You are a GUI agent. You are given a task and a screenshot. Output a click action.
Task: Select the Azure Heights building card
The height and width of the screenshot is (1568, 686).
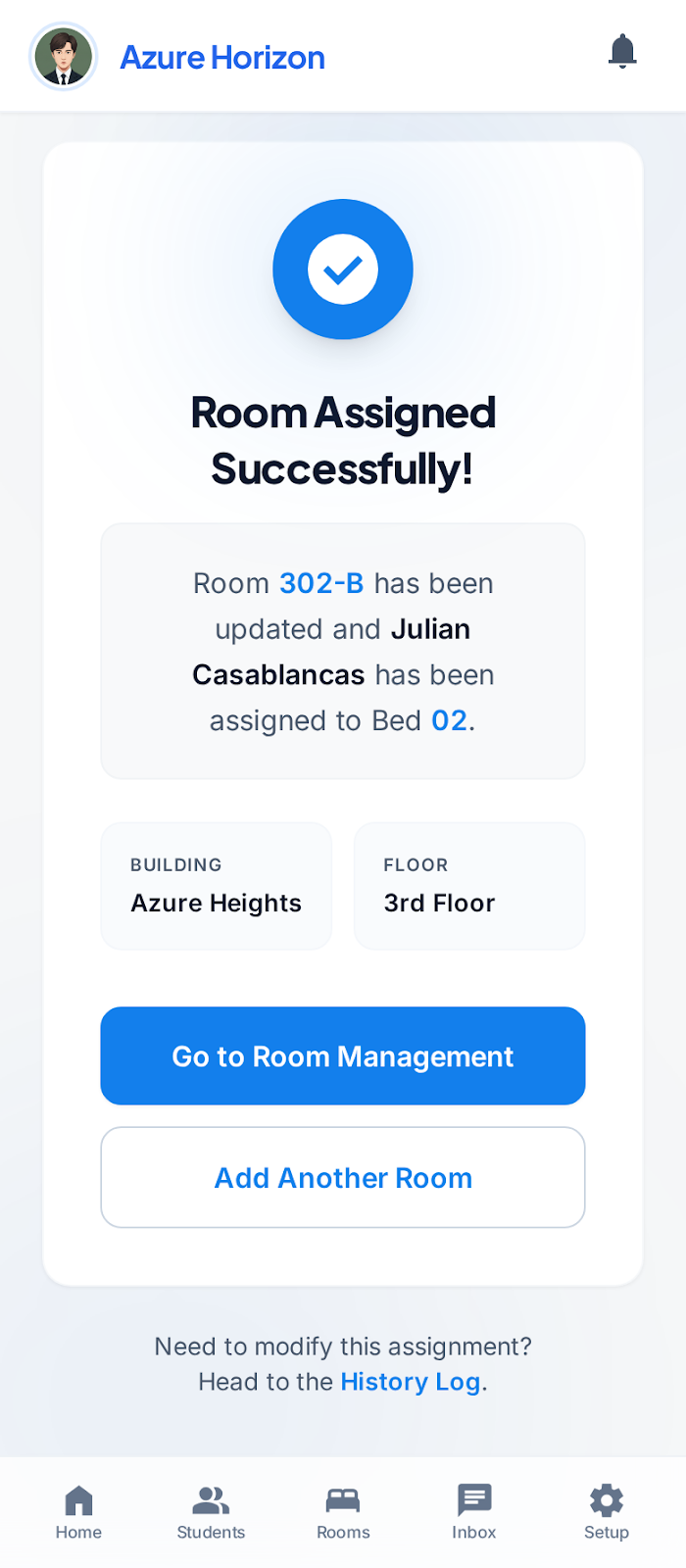pyautogui.click(x=216, y=885)
